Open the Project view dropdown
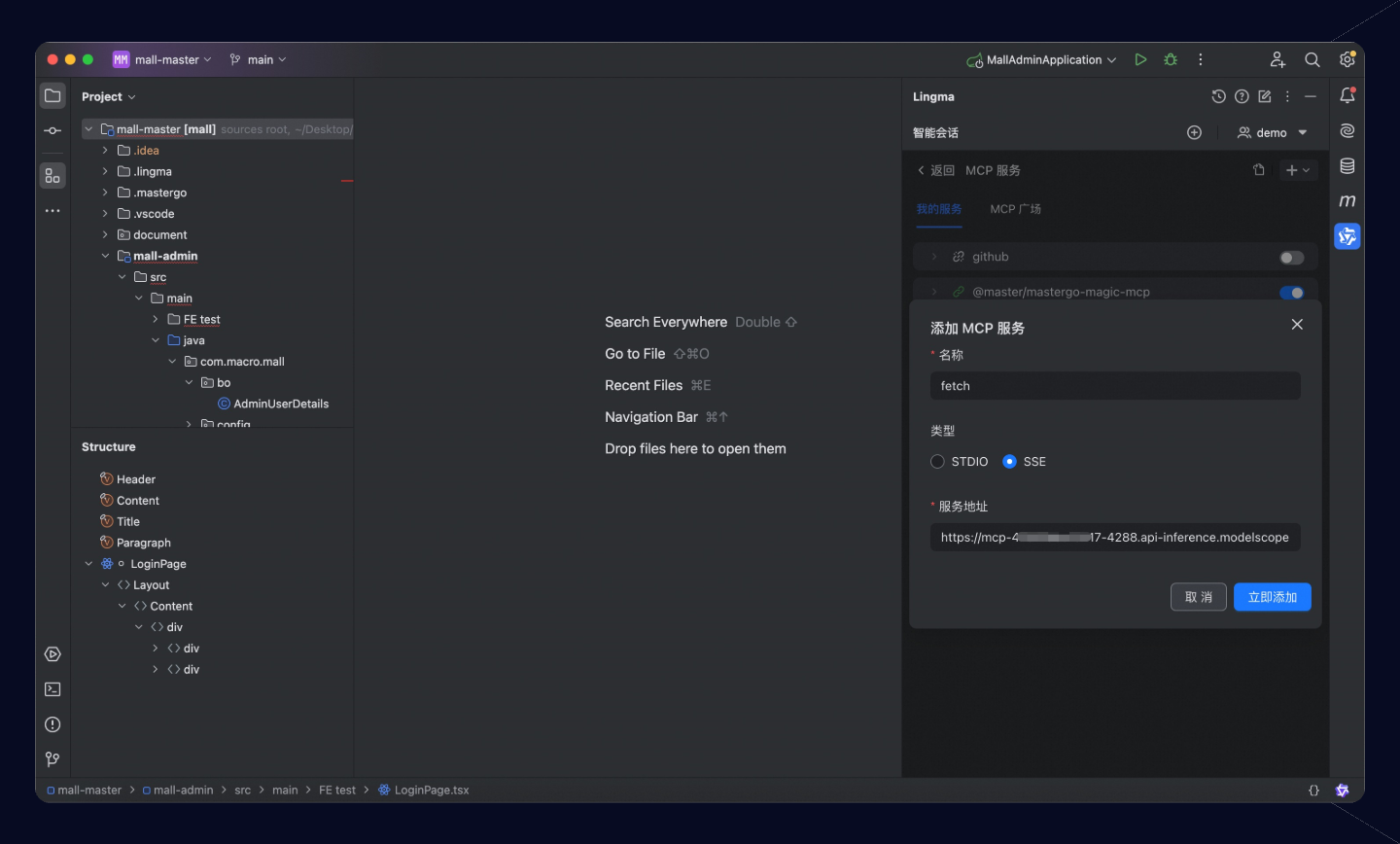 tap(109, 97)
